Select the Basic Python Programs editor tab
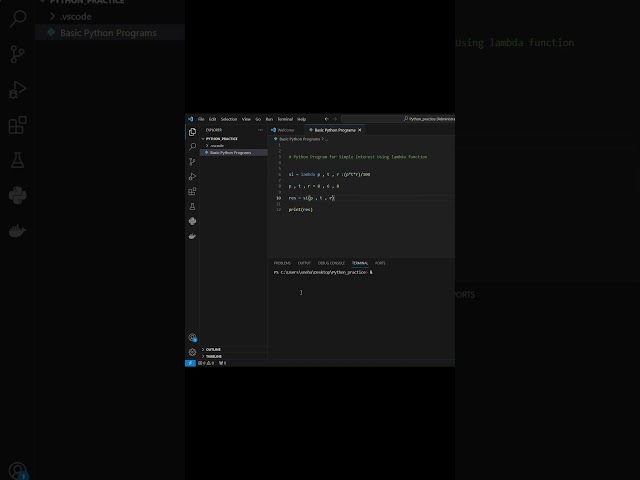The width and height of the screenshot is (640, 480). pyautogui.click(x=335, y=130)
